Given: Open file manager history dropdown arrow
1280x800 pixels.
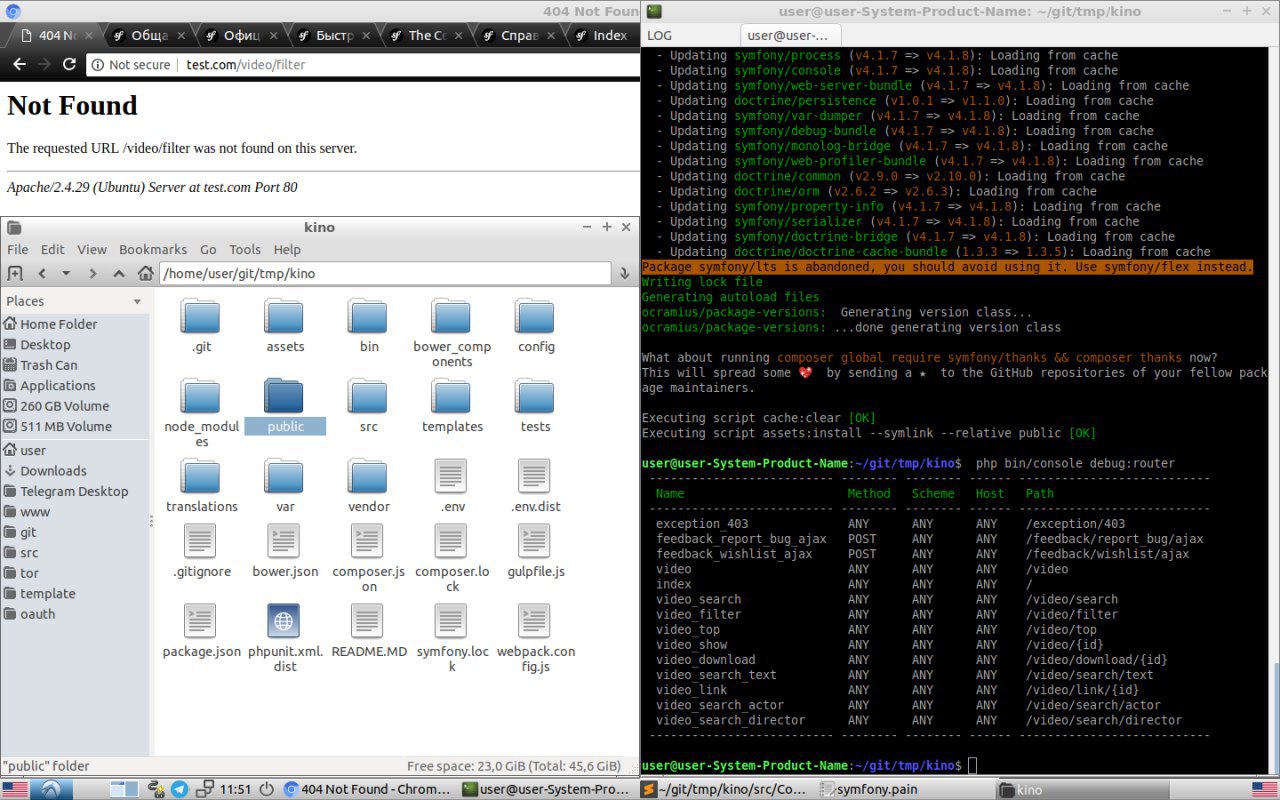Looking at the screenshot, I should click(66, 273).
